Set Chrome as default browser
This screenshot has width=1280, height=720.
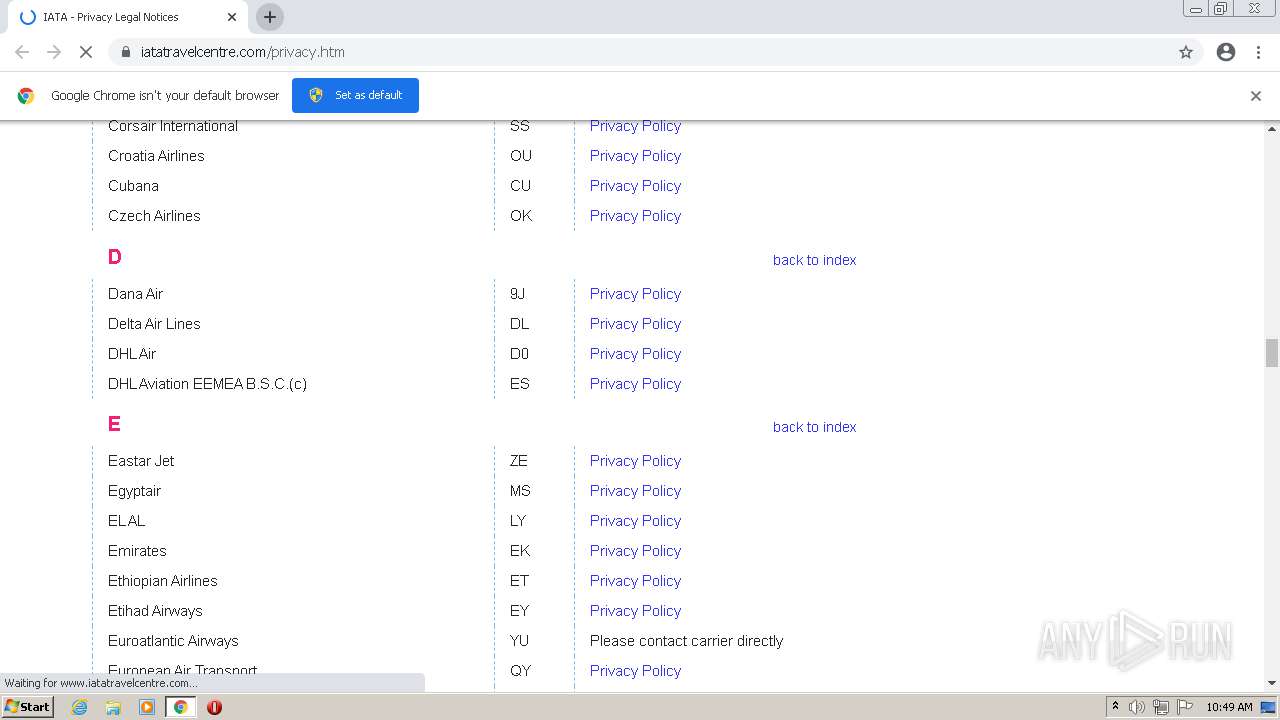pyautogui.click(x=355, y=95)
